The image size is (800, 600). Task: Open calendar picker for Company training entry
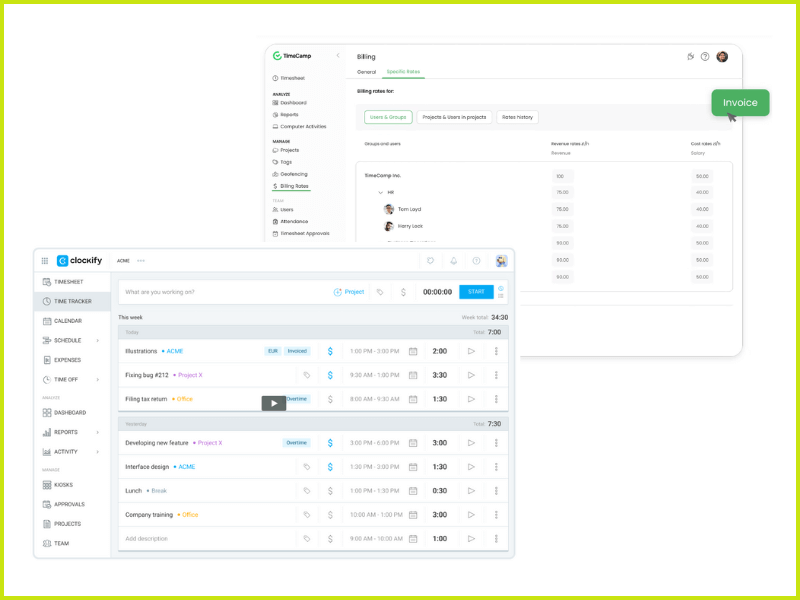point(413,515)
